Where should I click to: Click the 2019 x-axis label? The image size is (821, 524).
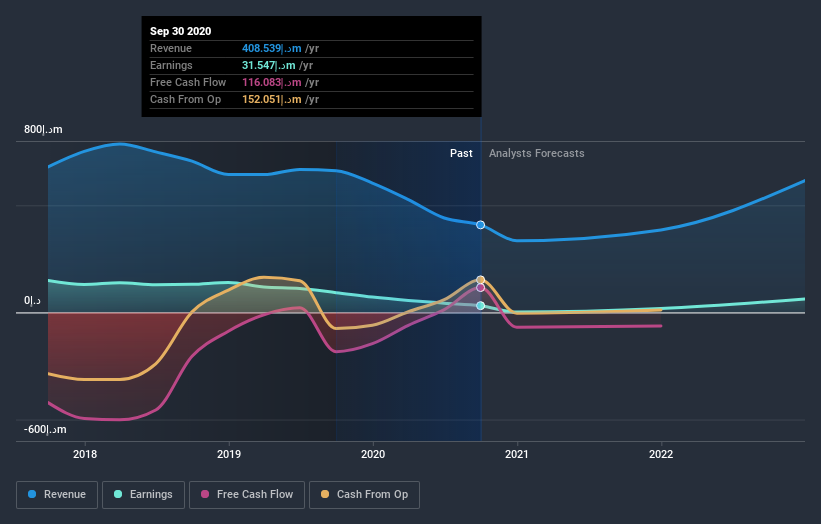[229, 454]
